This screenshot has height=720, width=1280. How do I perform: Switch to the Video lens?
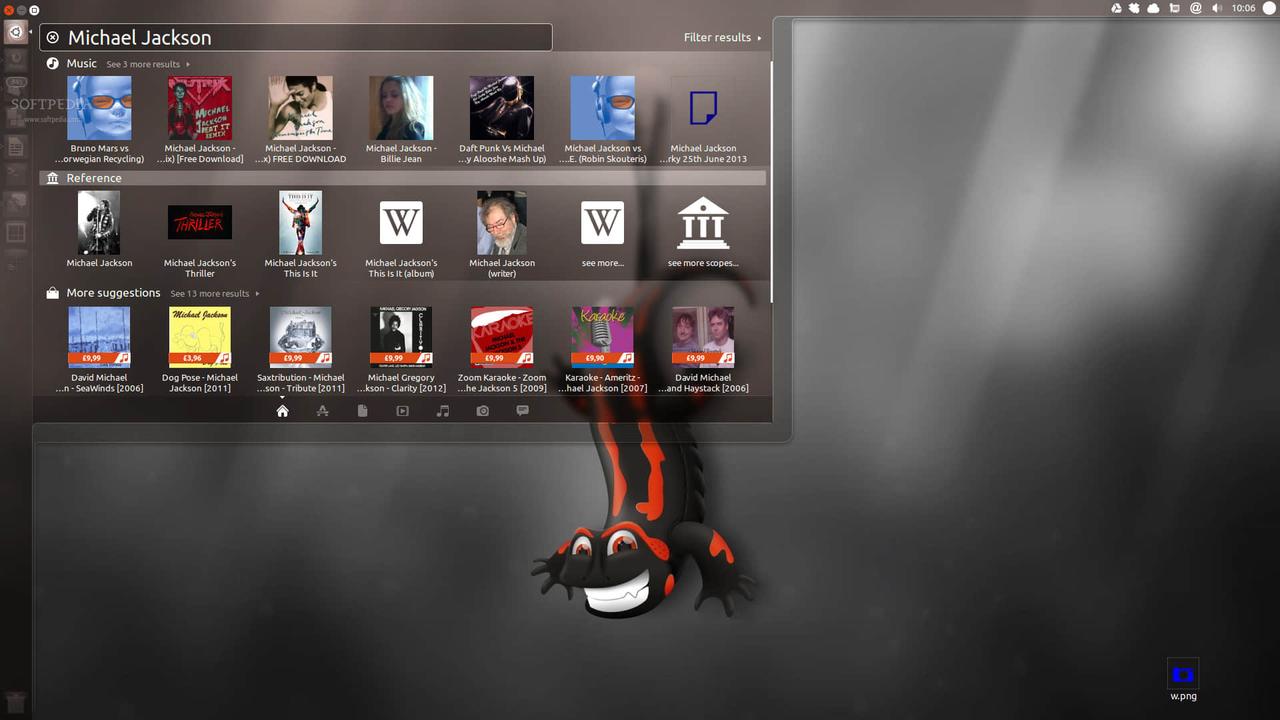(x=402, y=411)
